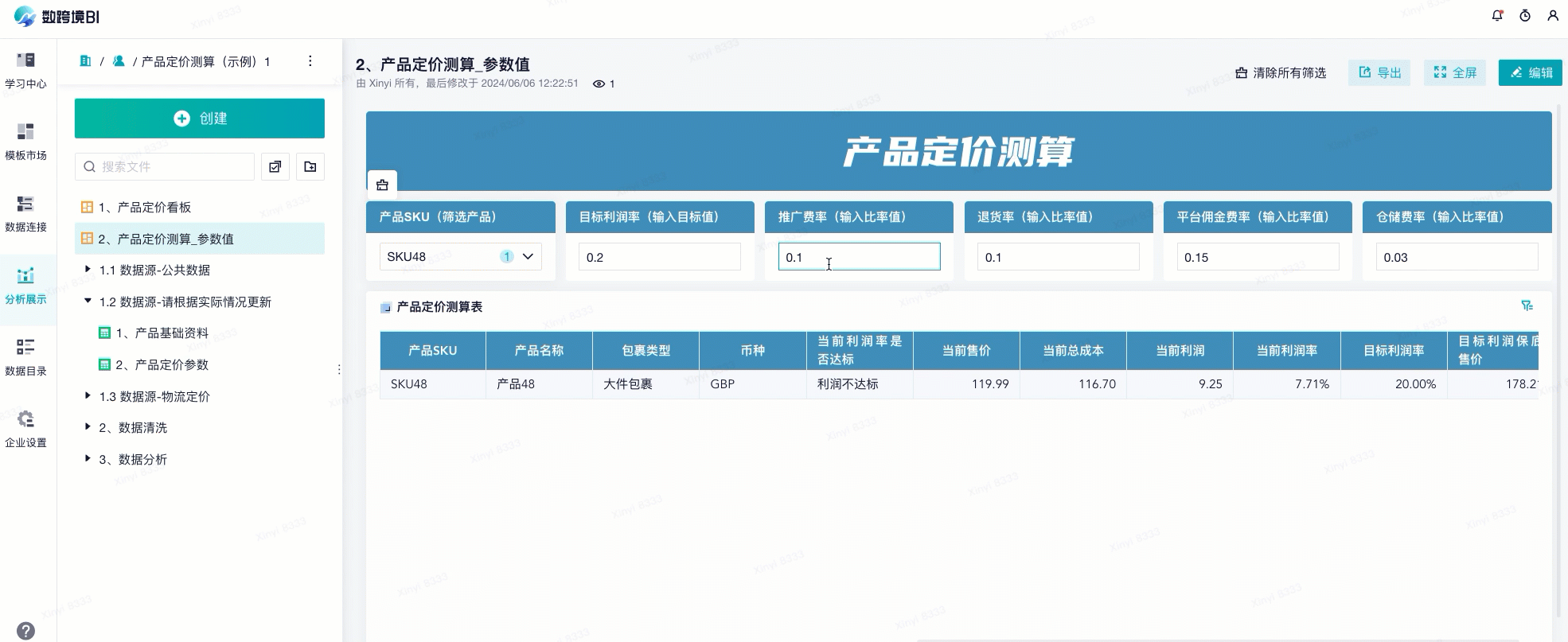Open the 1、产品基础资料 table
This screenshot has height=642, width=1568.
[x=162, y=333]
